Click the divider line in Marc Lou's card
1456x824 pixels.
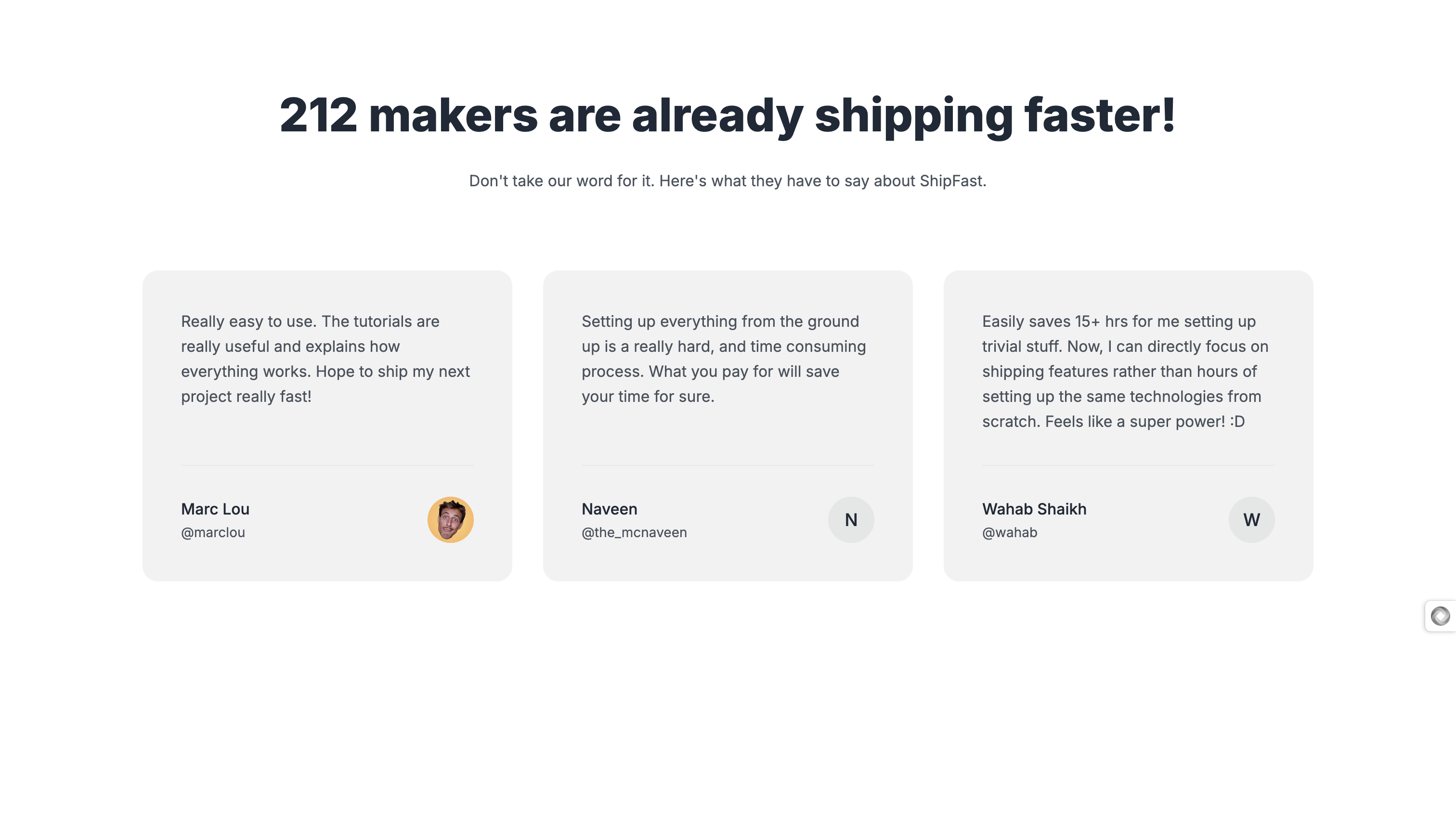coord(327,465)
